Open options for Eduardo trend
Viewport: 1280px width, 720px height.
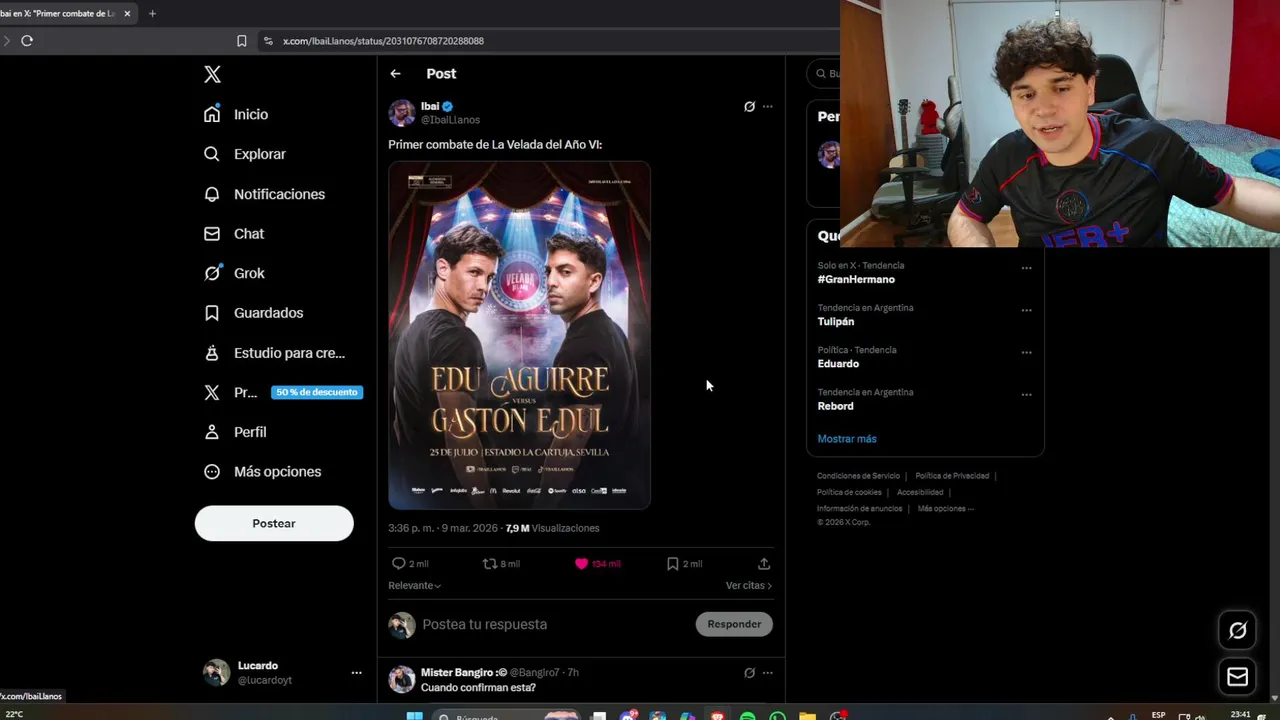(1026, 352)
